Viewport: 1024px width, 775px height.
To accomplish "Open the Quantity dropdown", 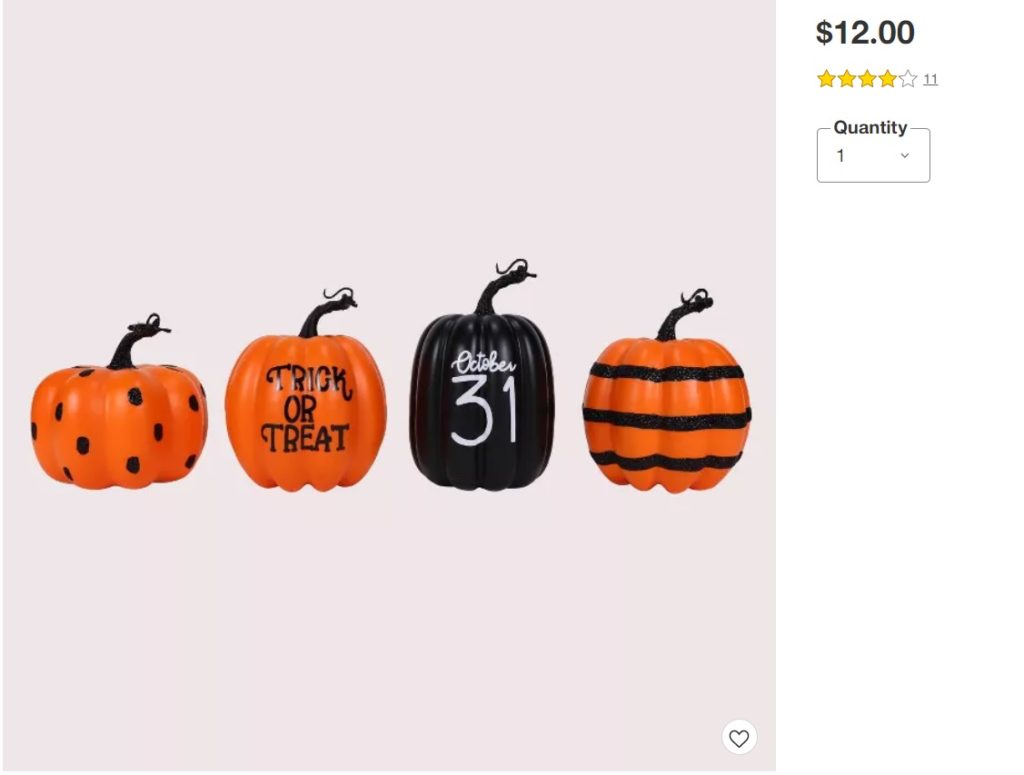I will [873, 155].
